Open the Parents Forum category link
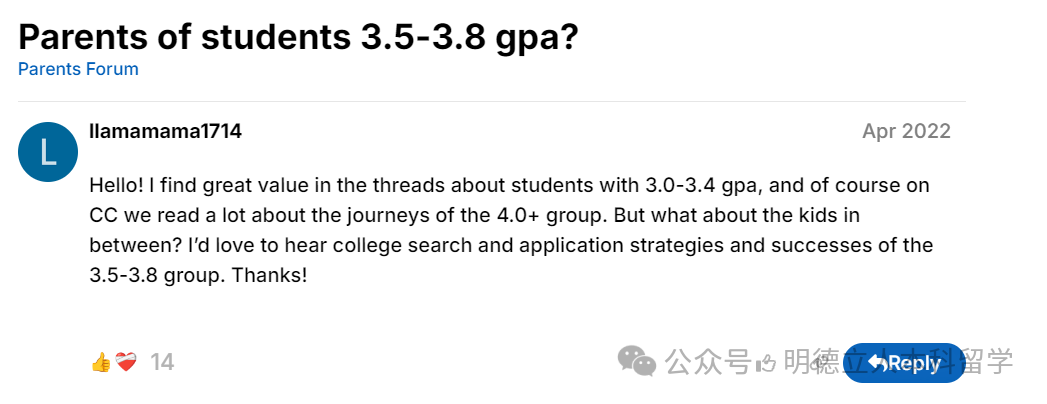 pos(78,69)
